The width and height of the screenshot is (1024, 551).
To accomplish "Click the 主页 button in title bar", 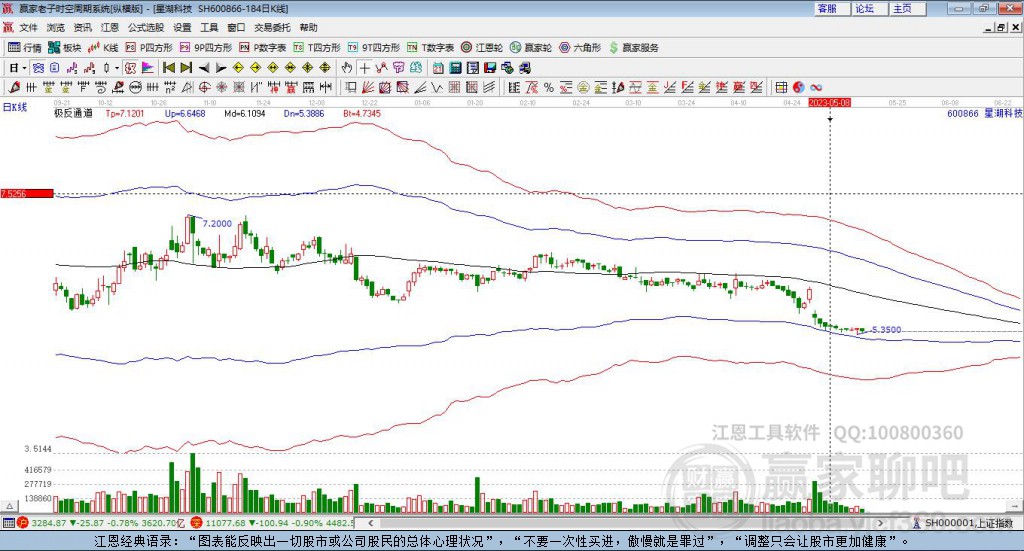I will 907,8.
